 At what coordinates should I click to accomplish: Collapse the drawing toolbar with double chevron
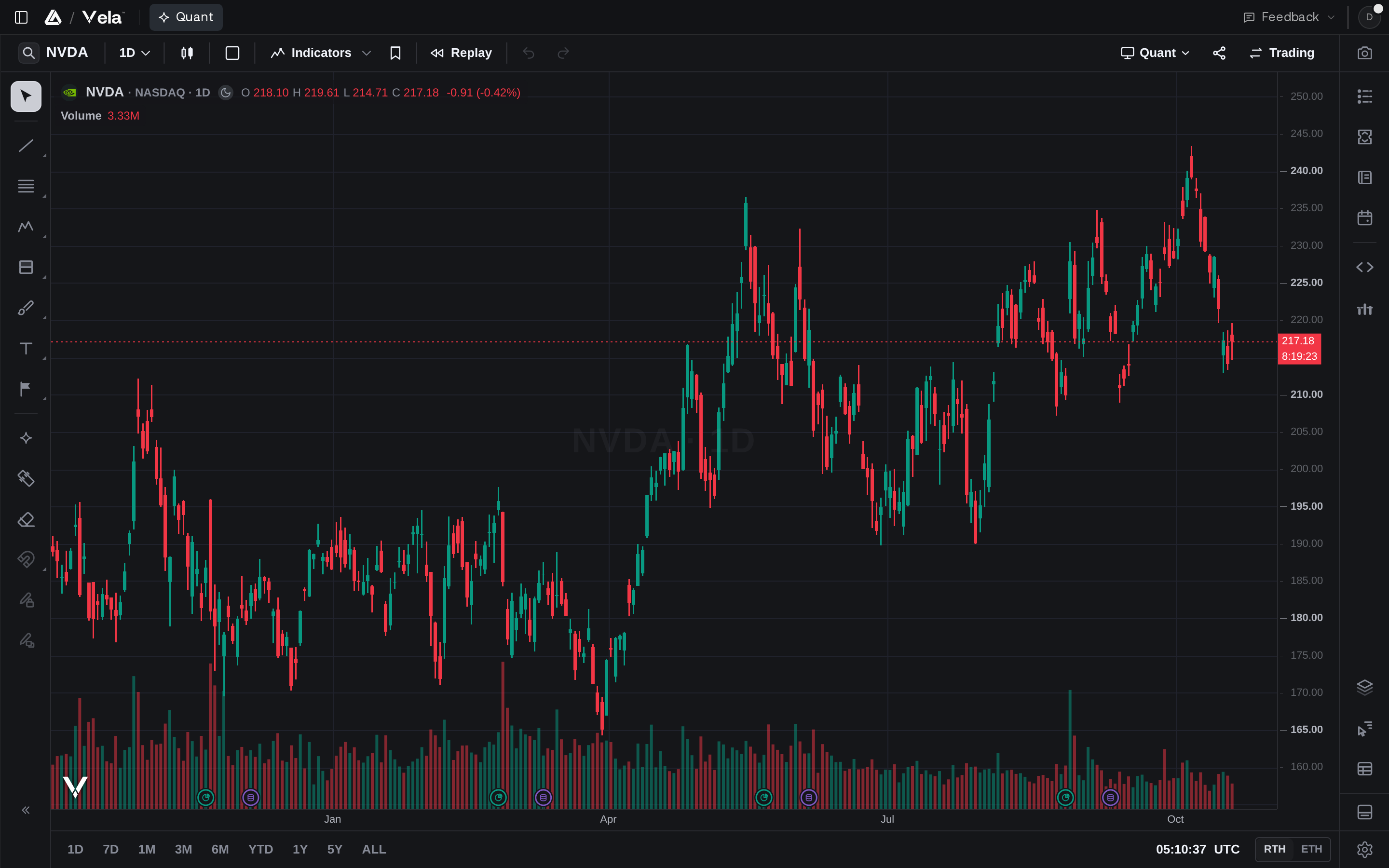click(x=26, y=810)
